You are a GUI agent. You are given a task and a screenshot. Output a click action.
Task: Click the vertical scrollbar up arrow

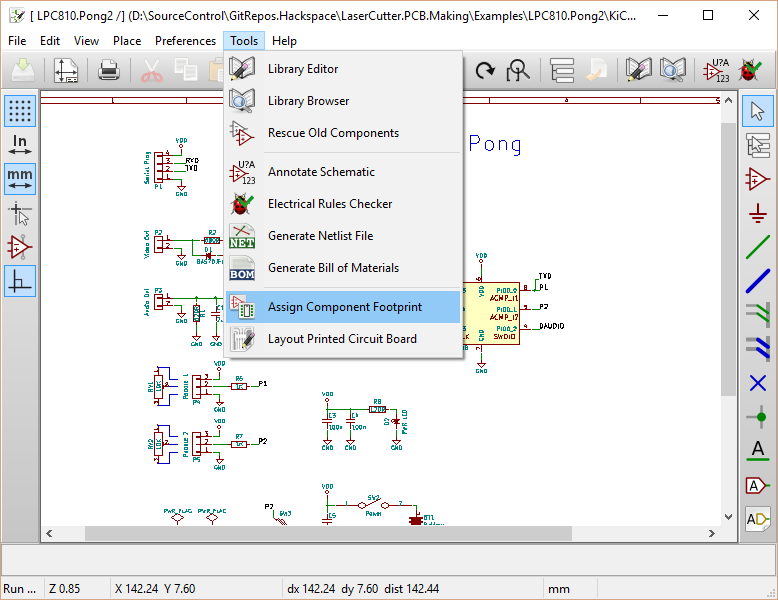point(728,100)
